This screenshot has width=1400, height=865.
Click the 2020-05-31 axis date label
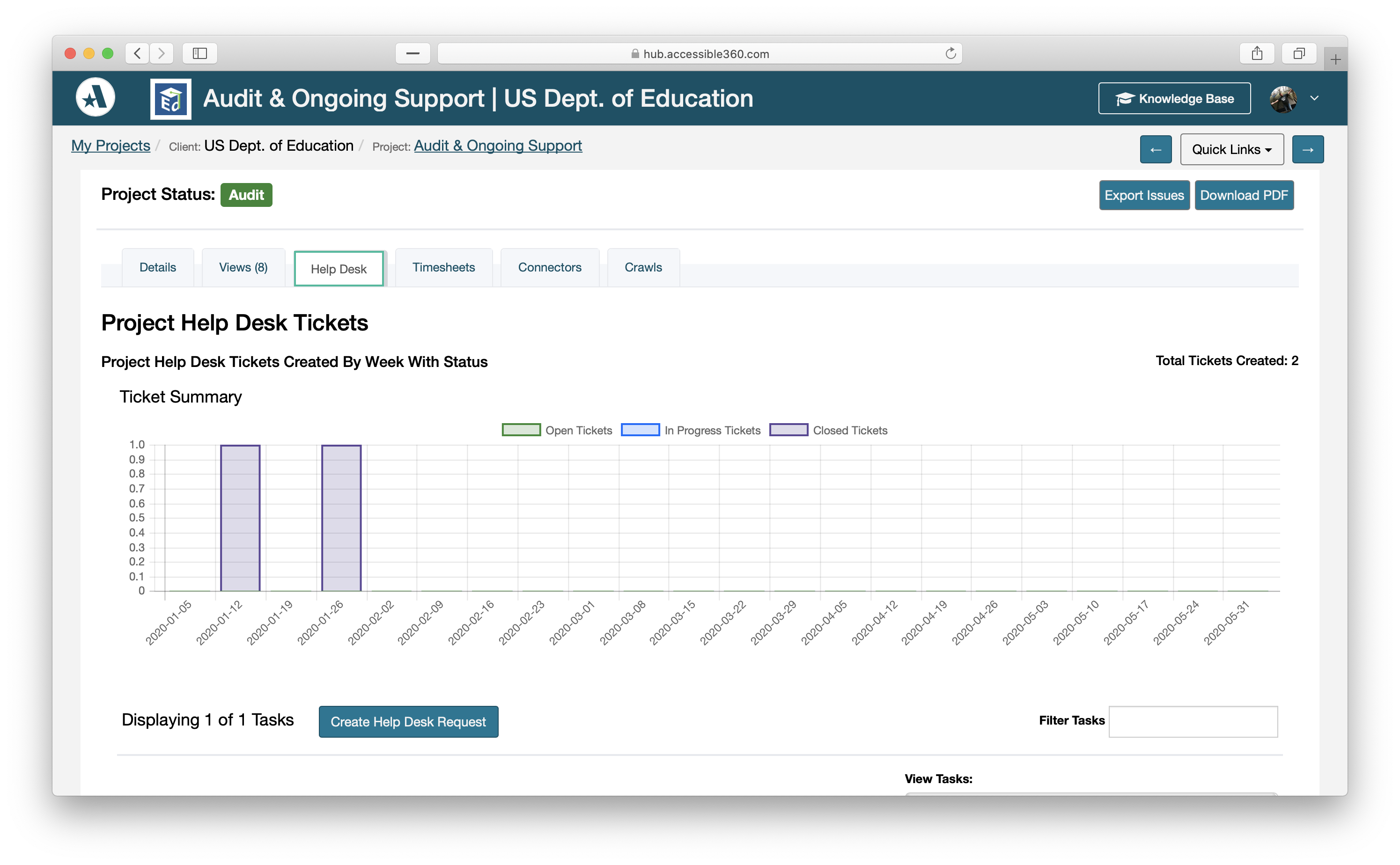(x=1227, y=623)
